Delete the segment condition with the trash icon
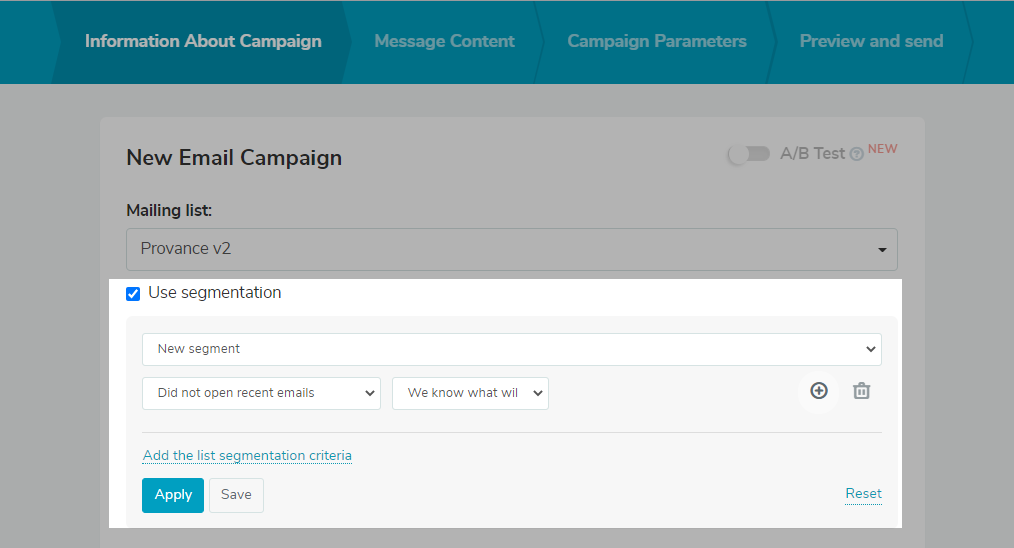 (861, 391)
